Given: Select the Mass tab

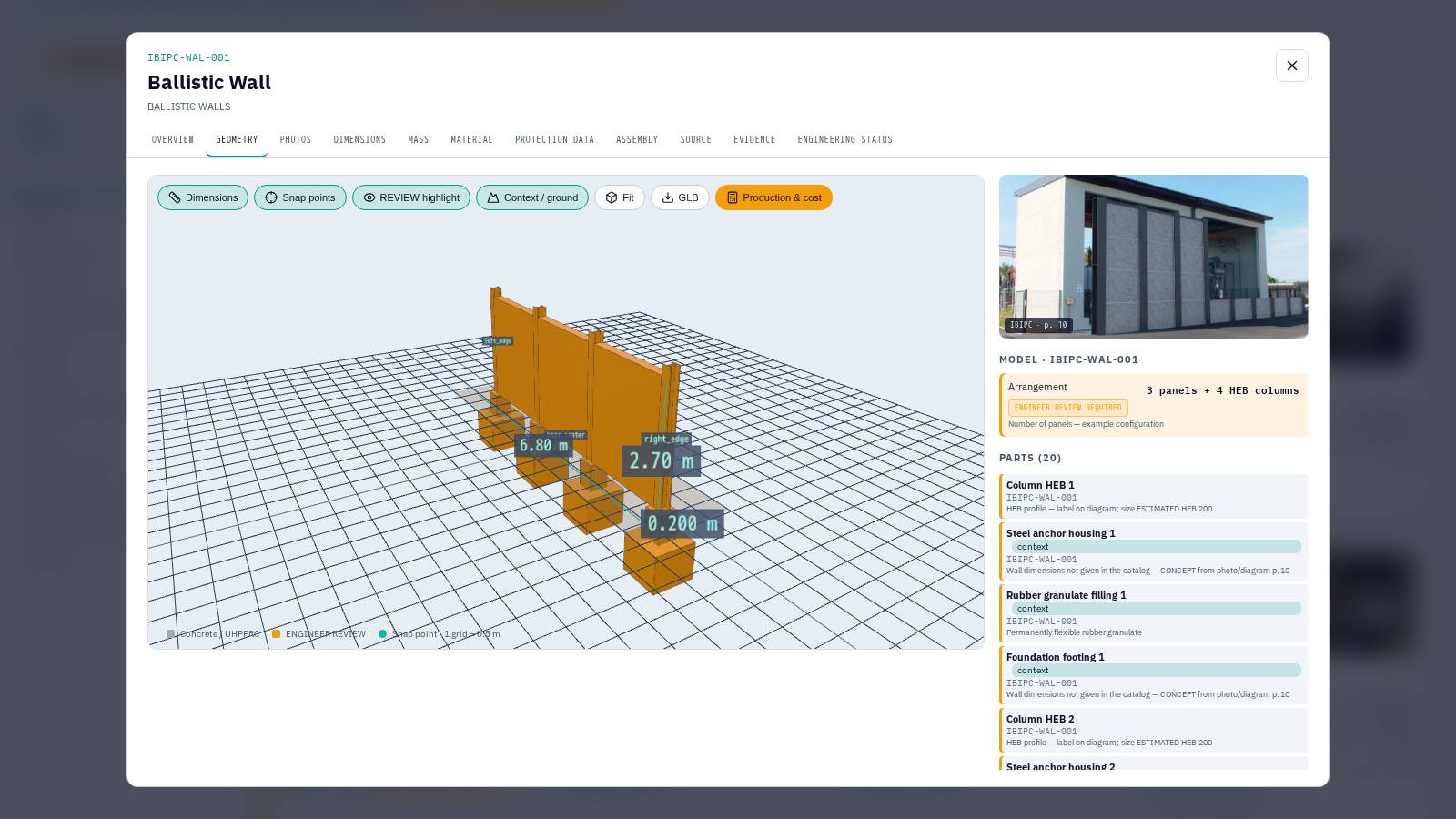Looking at the screenshot, I should (419, 140).
